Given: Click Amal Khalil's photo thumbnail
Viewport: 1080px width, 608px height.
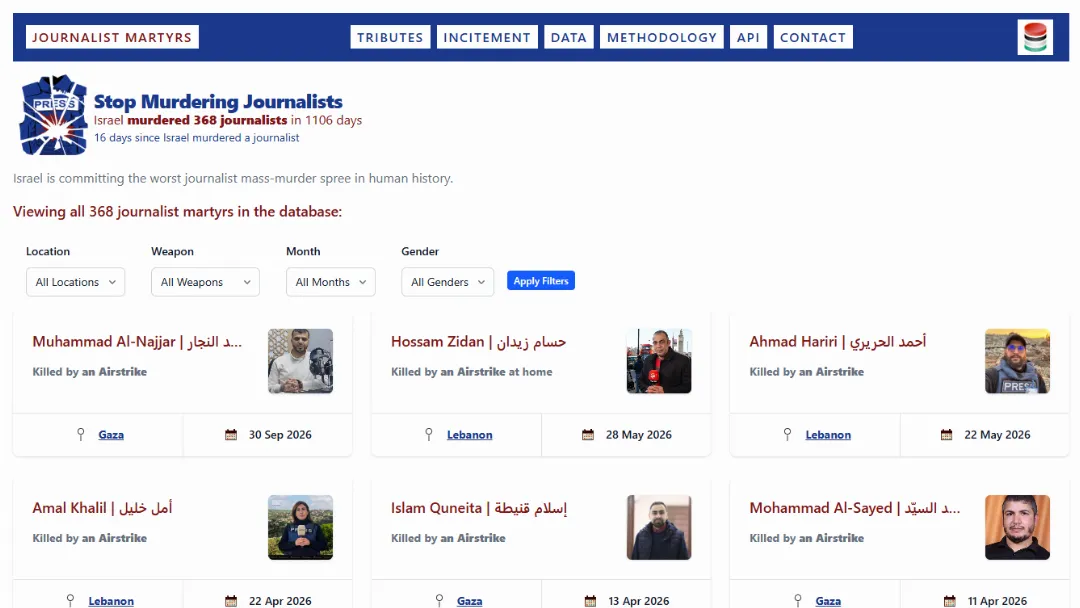Looking at the screenshot, I should [300, 527].
